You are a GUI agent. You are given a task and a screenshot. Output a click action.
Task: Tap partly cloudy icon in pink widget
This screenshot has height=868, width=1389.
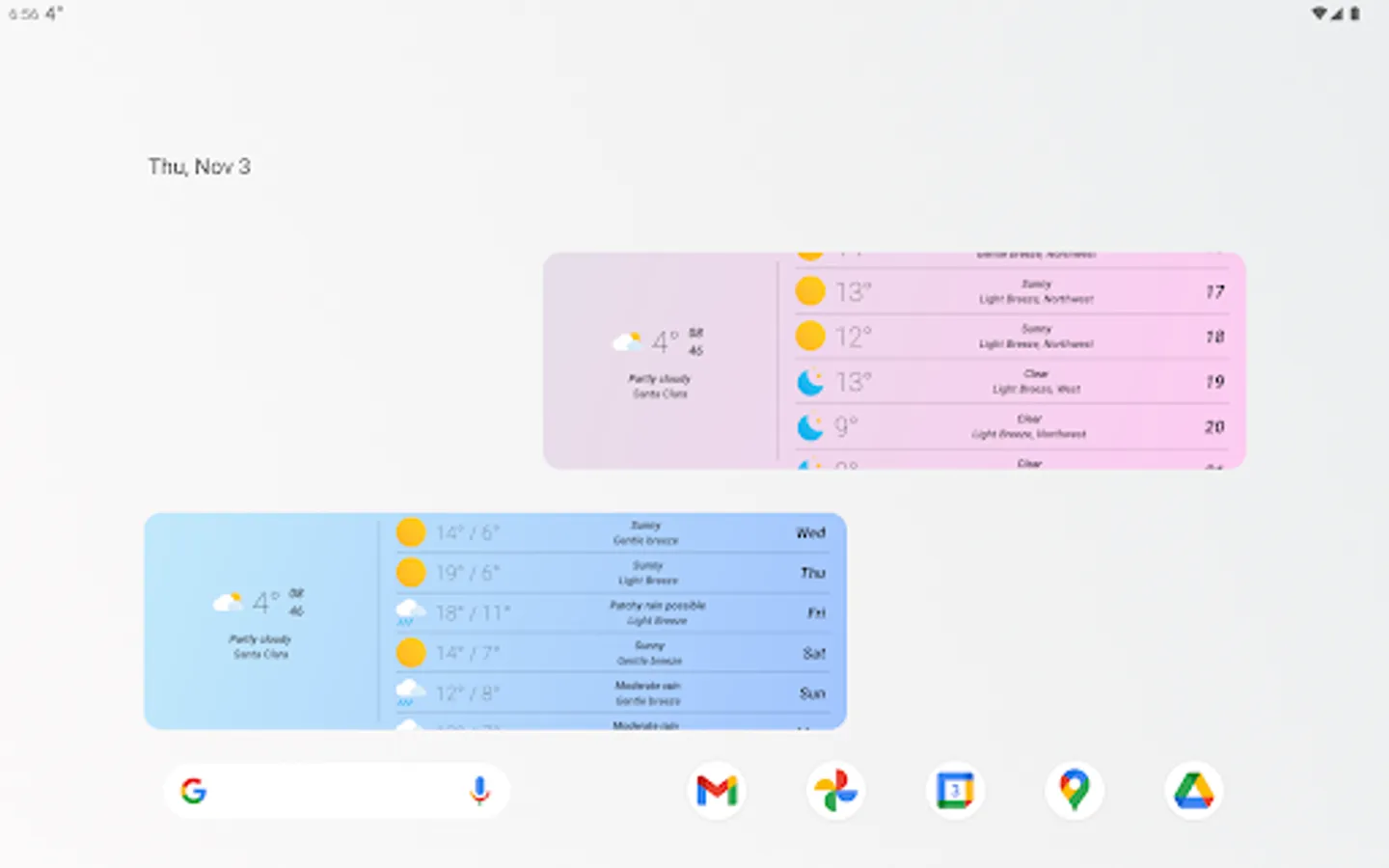coord(627,341)
